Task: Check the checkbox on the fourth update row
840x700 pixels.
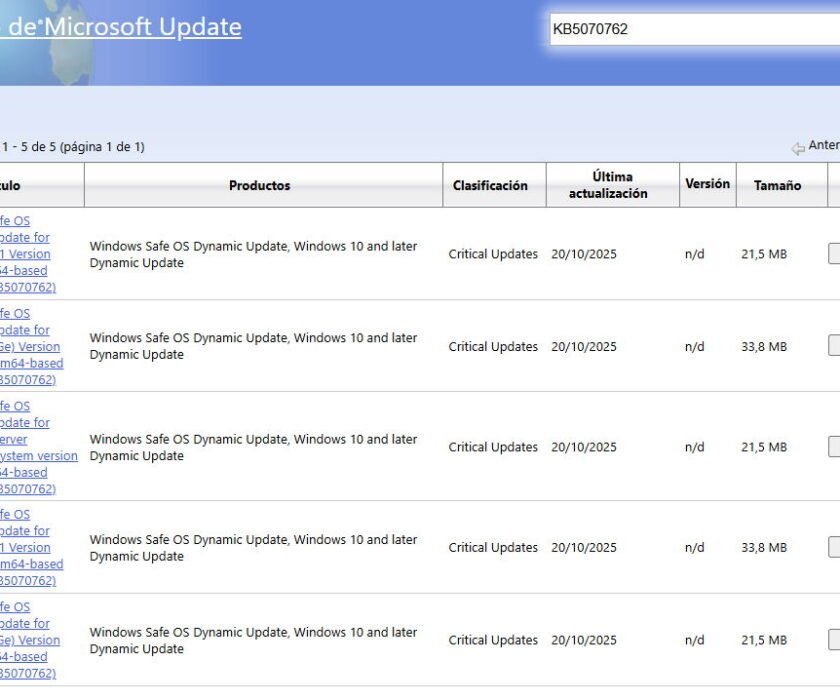Action: pyautogui.click(x=833, y=547)
